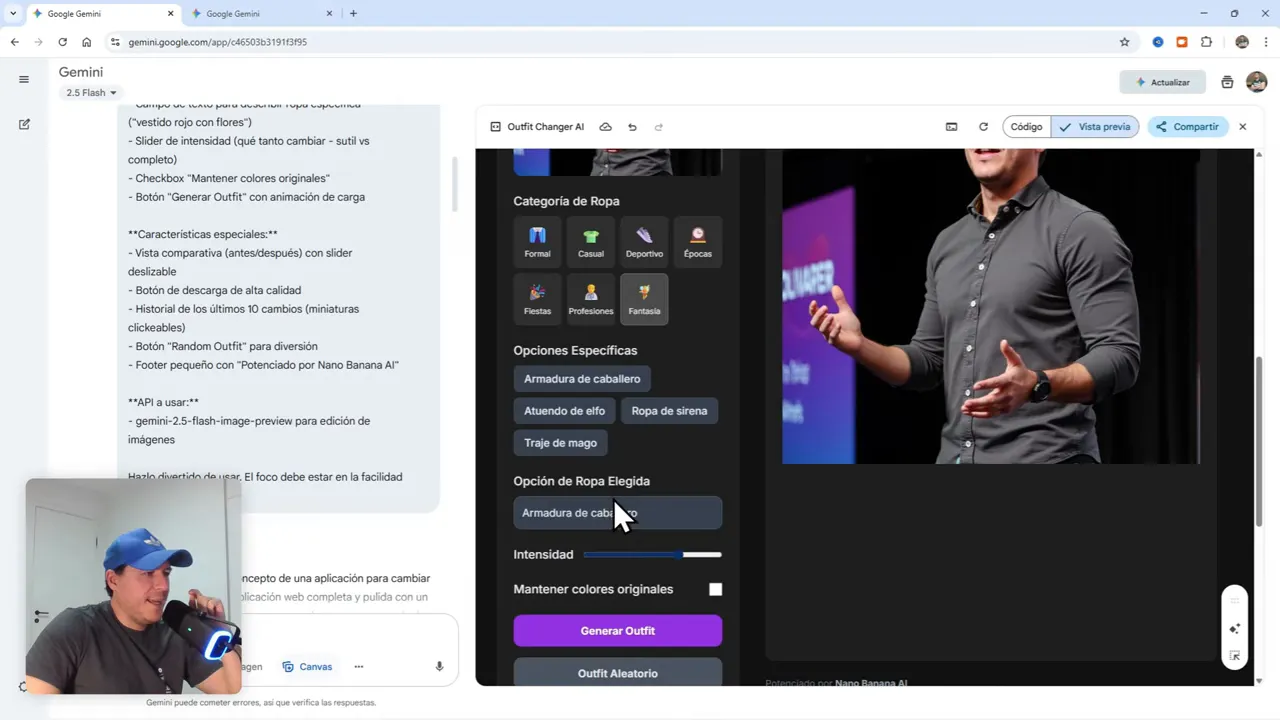
Task: Open the Gemini 2.5 Flash model dropdown
Action: click(x=90, y=92)
